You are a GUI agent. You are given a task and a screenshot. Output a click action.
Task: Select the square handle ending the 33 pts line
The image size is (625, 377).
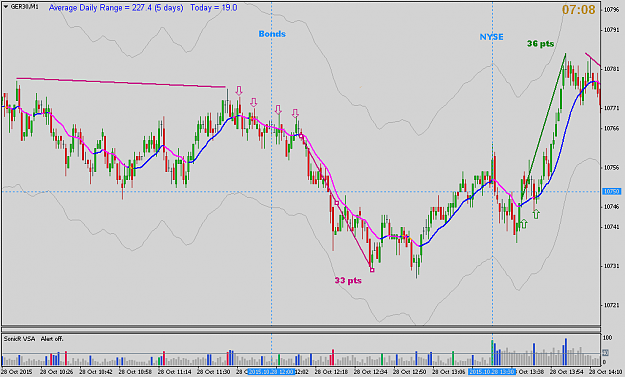click(372, 270)
